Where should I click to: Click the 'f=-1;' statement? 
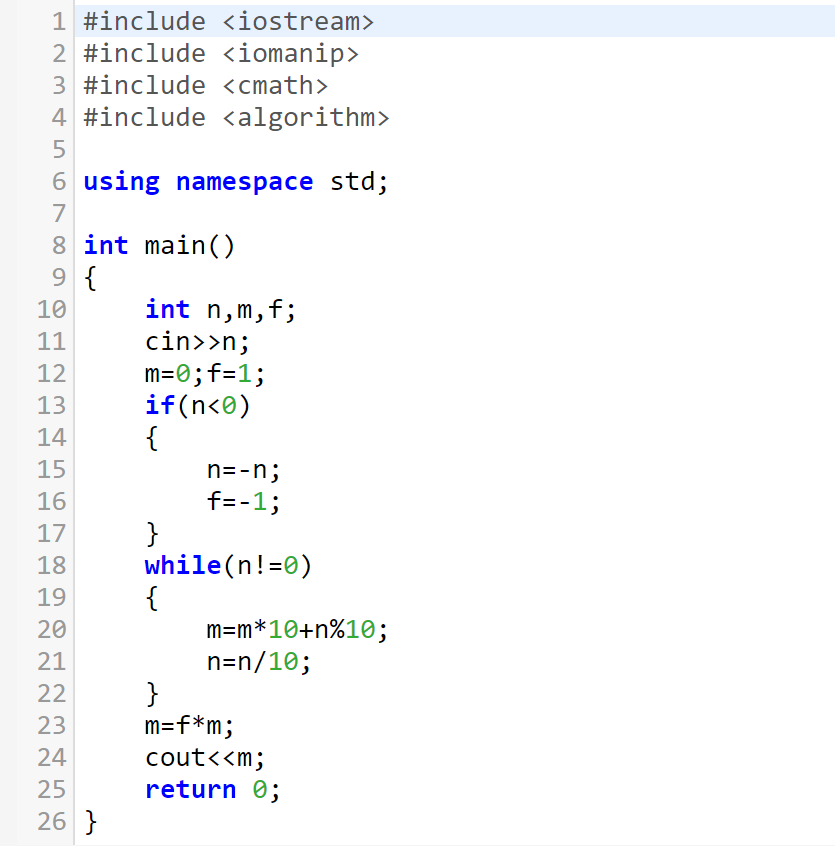coord(243,502)
